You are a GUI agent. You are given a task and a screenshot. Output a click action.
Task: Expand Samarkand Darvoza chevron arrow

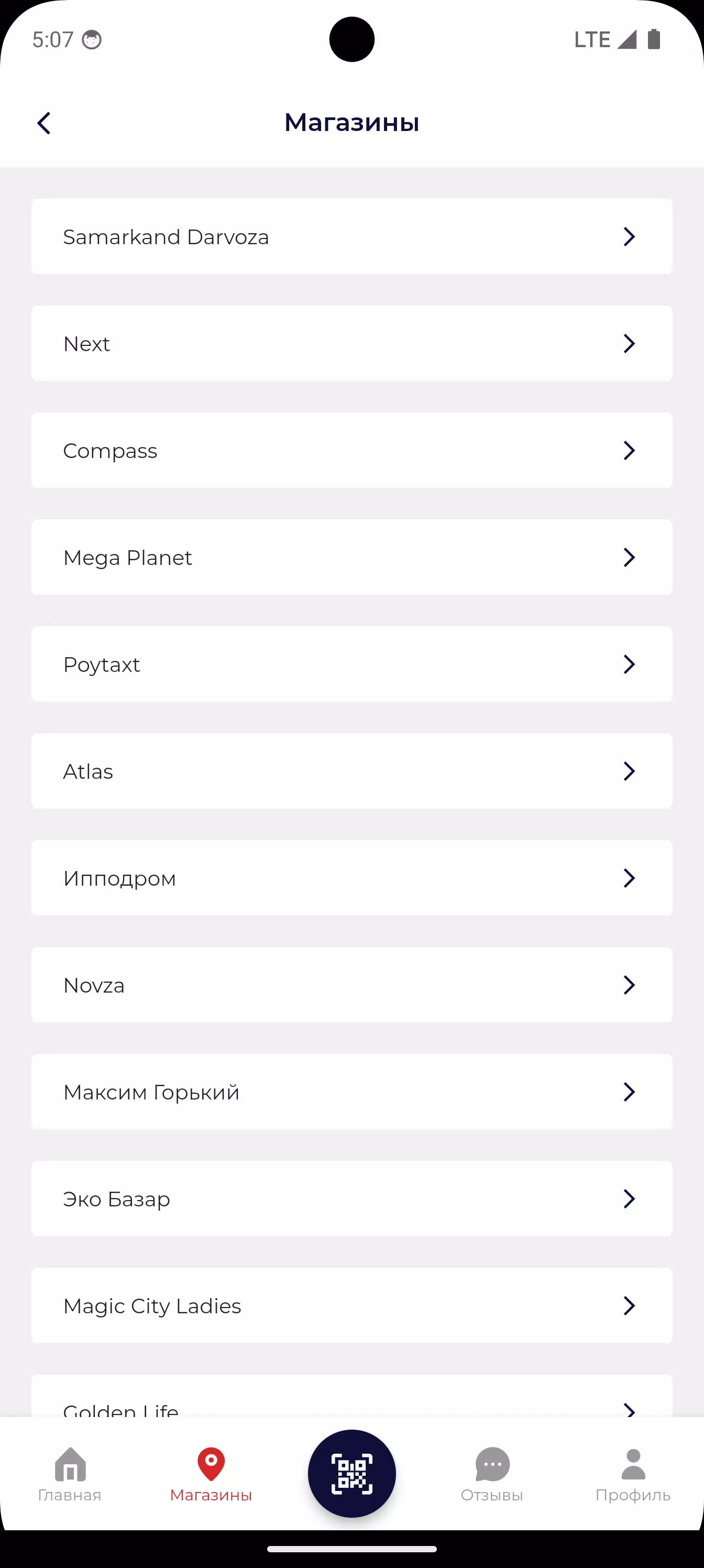629,236
